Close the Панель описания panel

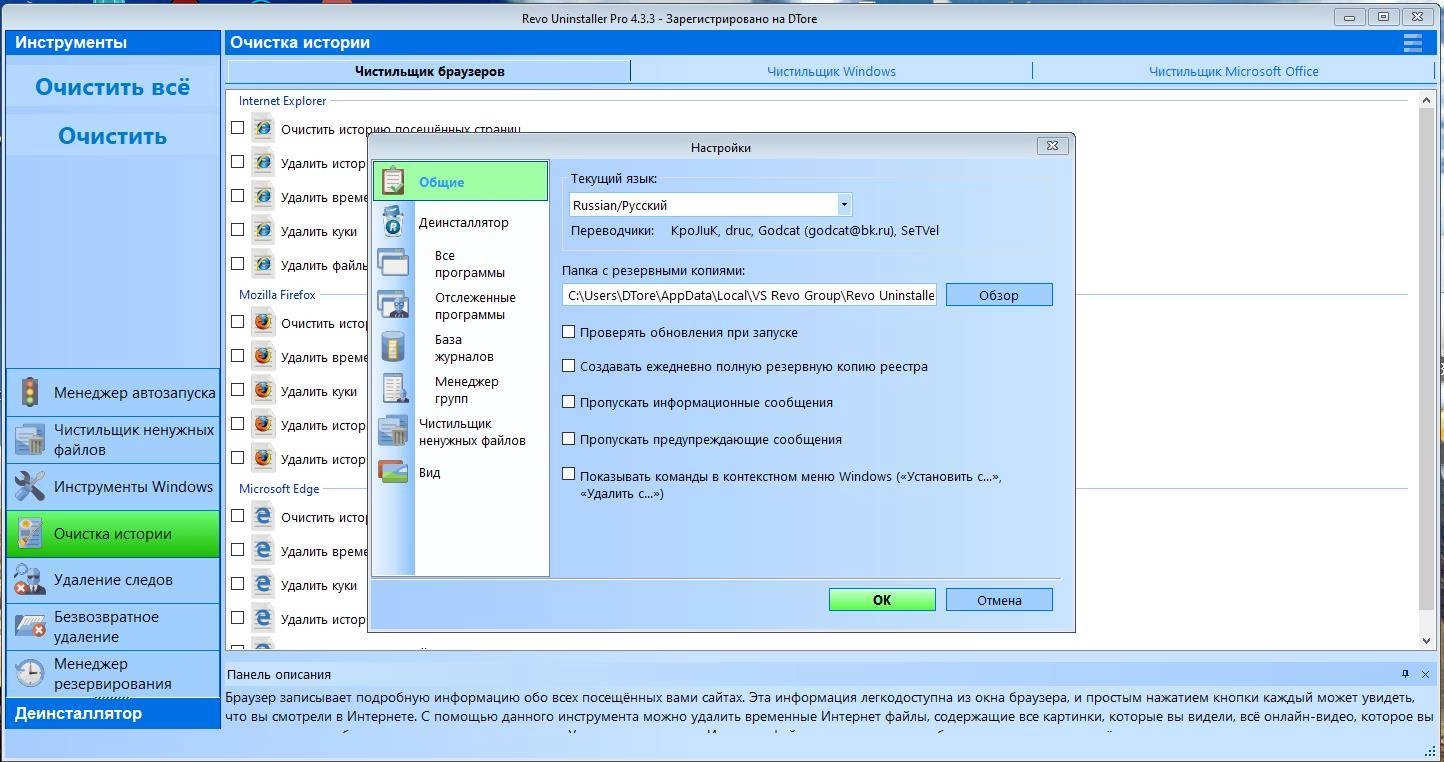pyautogui.click(x=1425, y=674)
